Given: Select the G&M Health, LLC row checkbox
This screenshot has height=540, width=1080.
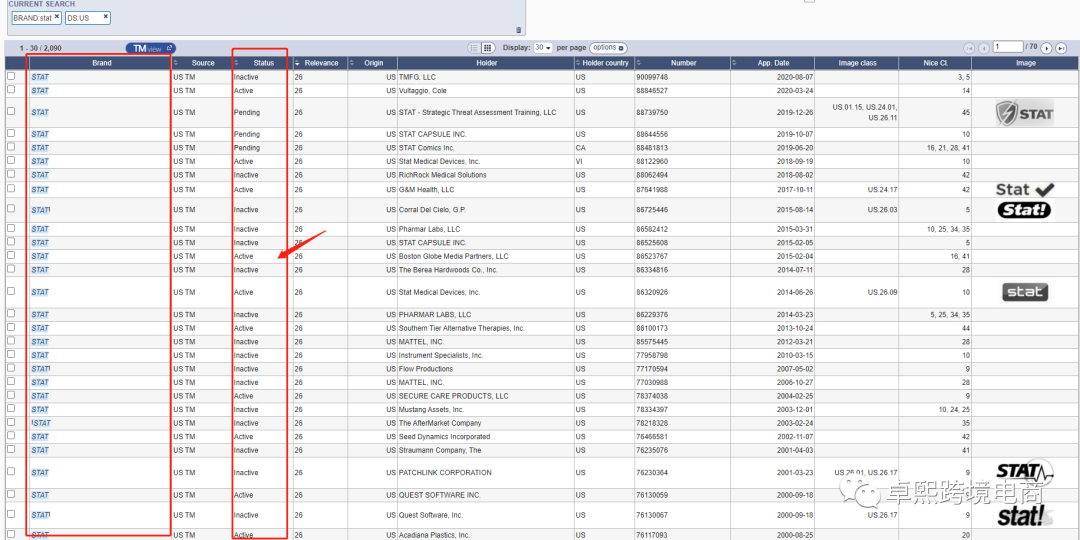Looking at the screenshot, I should coord(10,189).
